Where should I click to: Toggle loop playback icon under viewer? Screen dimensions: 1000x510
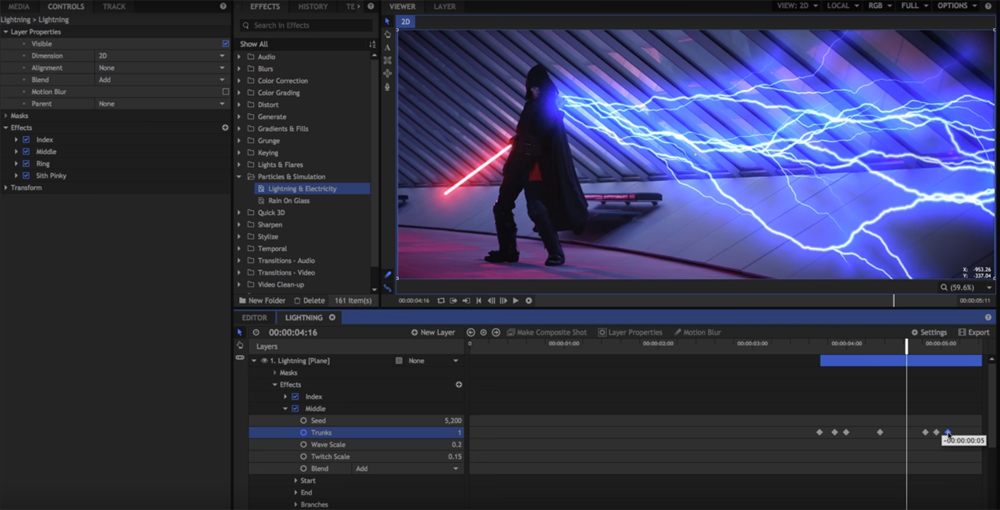[x=441, y=300]
